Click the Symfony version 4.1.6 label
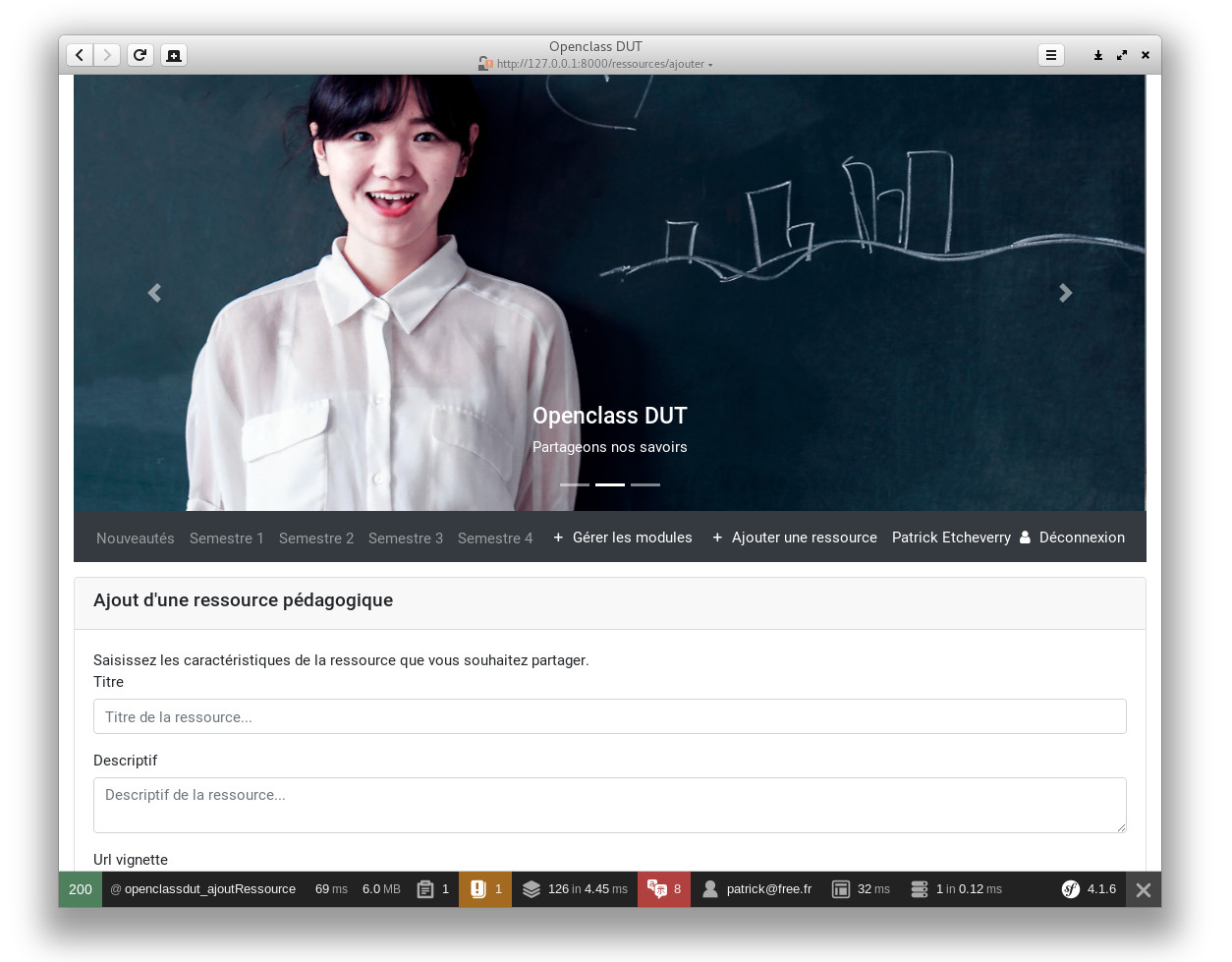The width and height of the screenshot is (1232, 962). [x=1101, y=889]
